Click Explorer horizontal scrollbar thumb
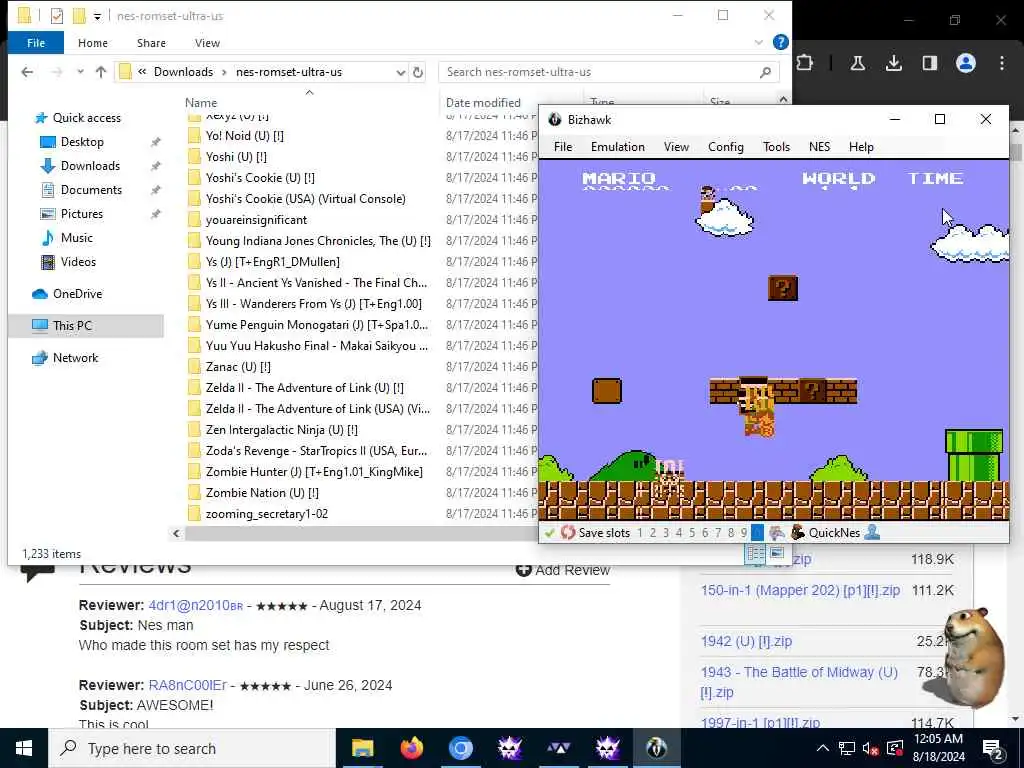1024x768 pixels. pos(361,533)
